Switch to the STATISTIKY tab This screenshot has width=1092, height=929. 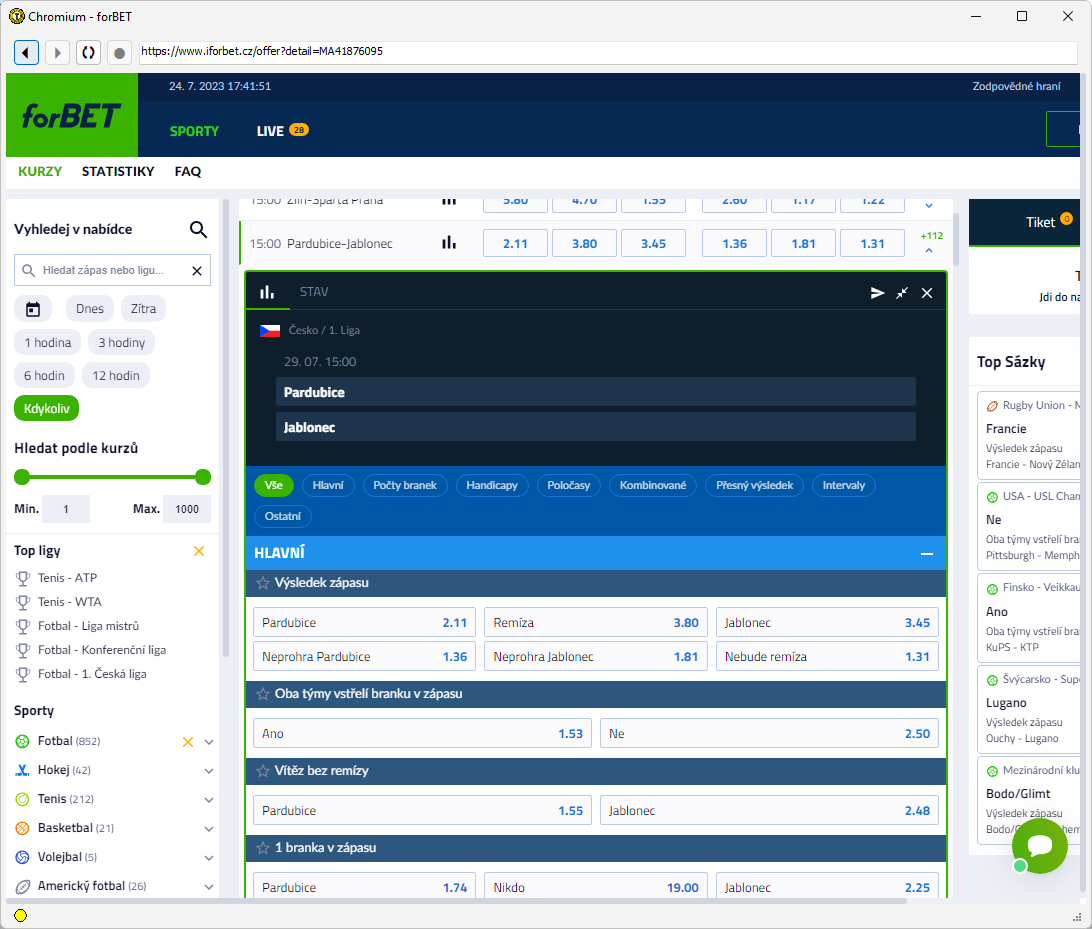(118, 171)
